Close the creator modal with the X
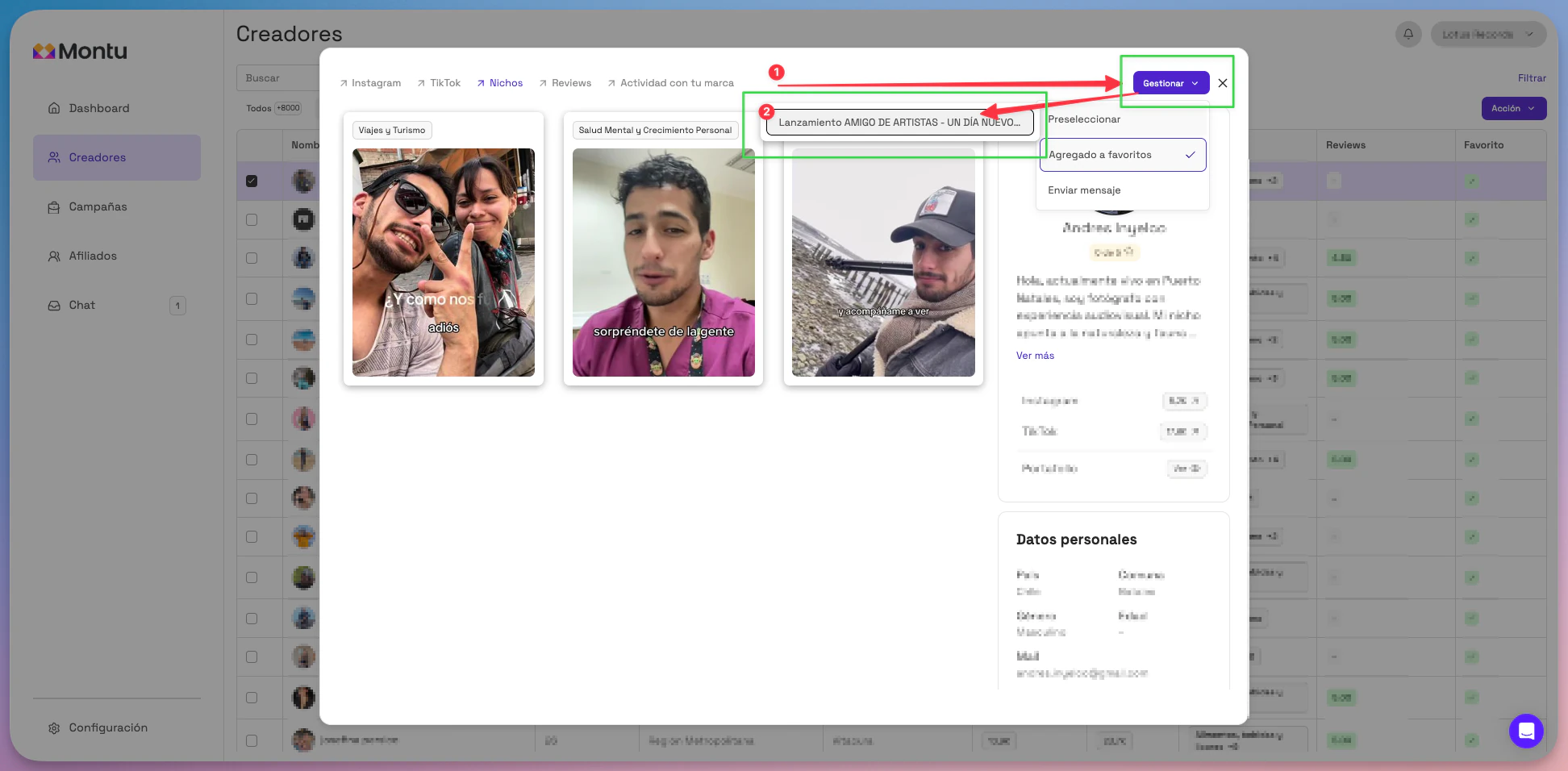The height and width of the screenshot is (771, 1568). pos(1223,83)
